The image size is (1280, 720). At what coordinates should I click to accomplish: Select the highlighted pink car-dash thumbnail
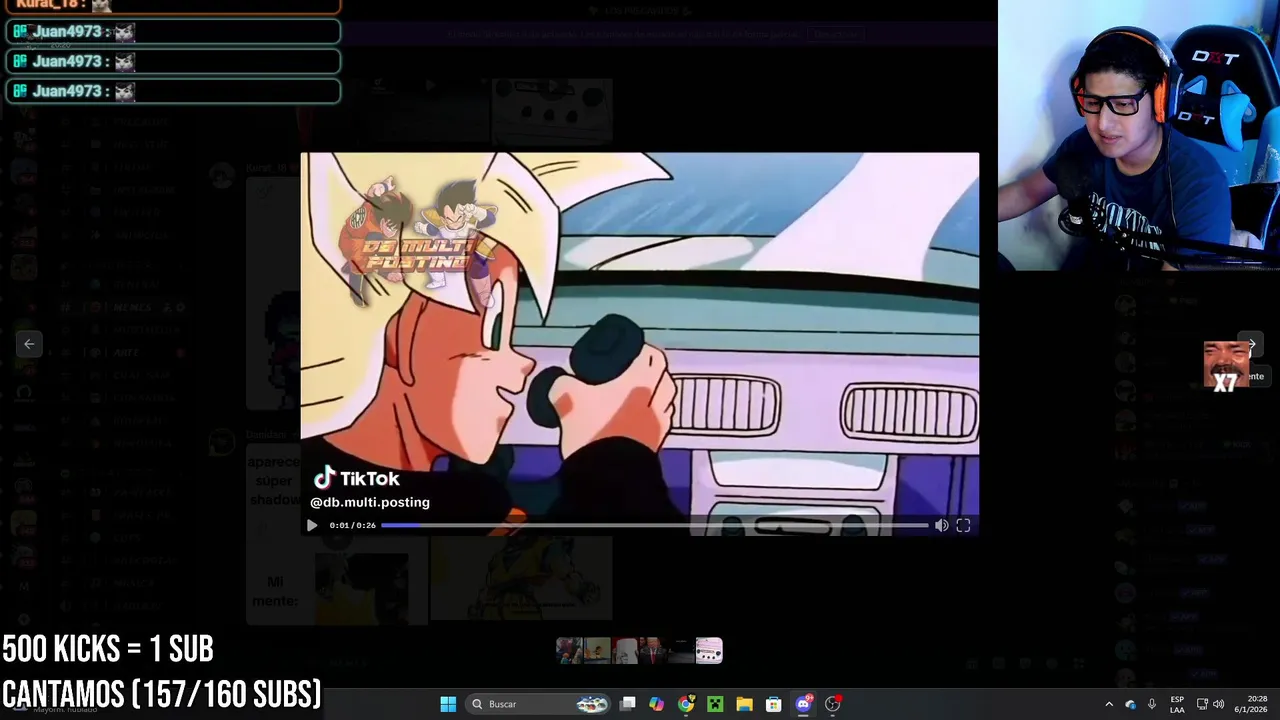(x=709, y=651)
